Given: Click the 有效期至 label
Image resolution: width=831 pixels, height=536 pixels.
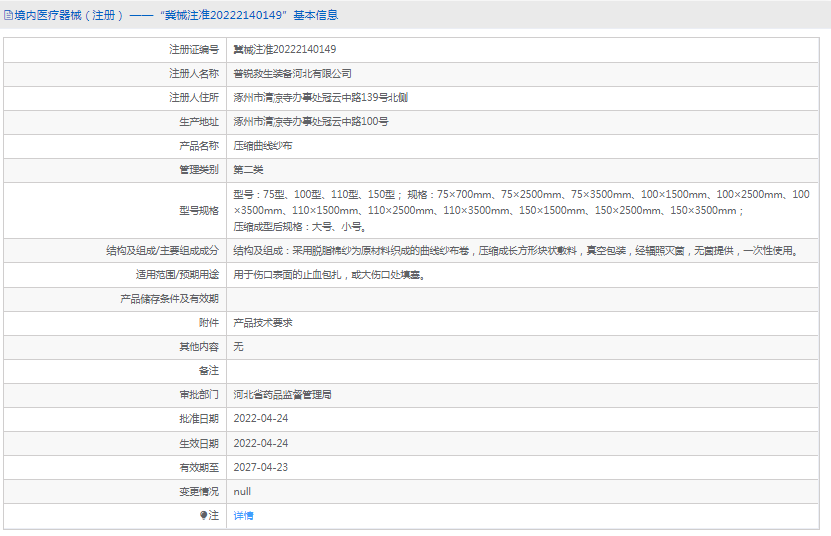Looking at the screenshot, I should pyautogui.click(x=199, y=468).
